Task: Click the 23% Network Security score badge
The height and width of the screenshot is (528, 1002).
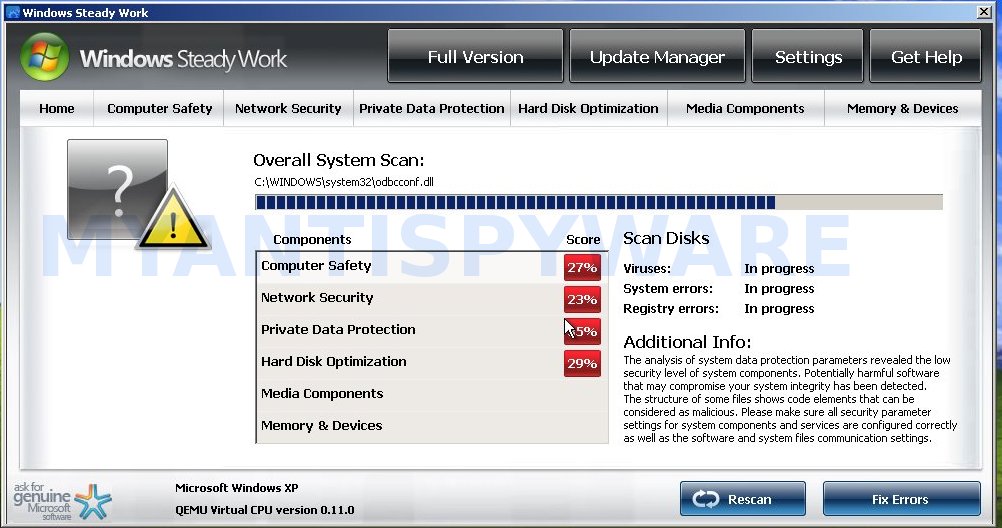Action: click(582, 299)
